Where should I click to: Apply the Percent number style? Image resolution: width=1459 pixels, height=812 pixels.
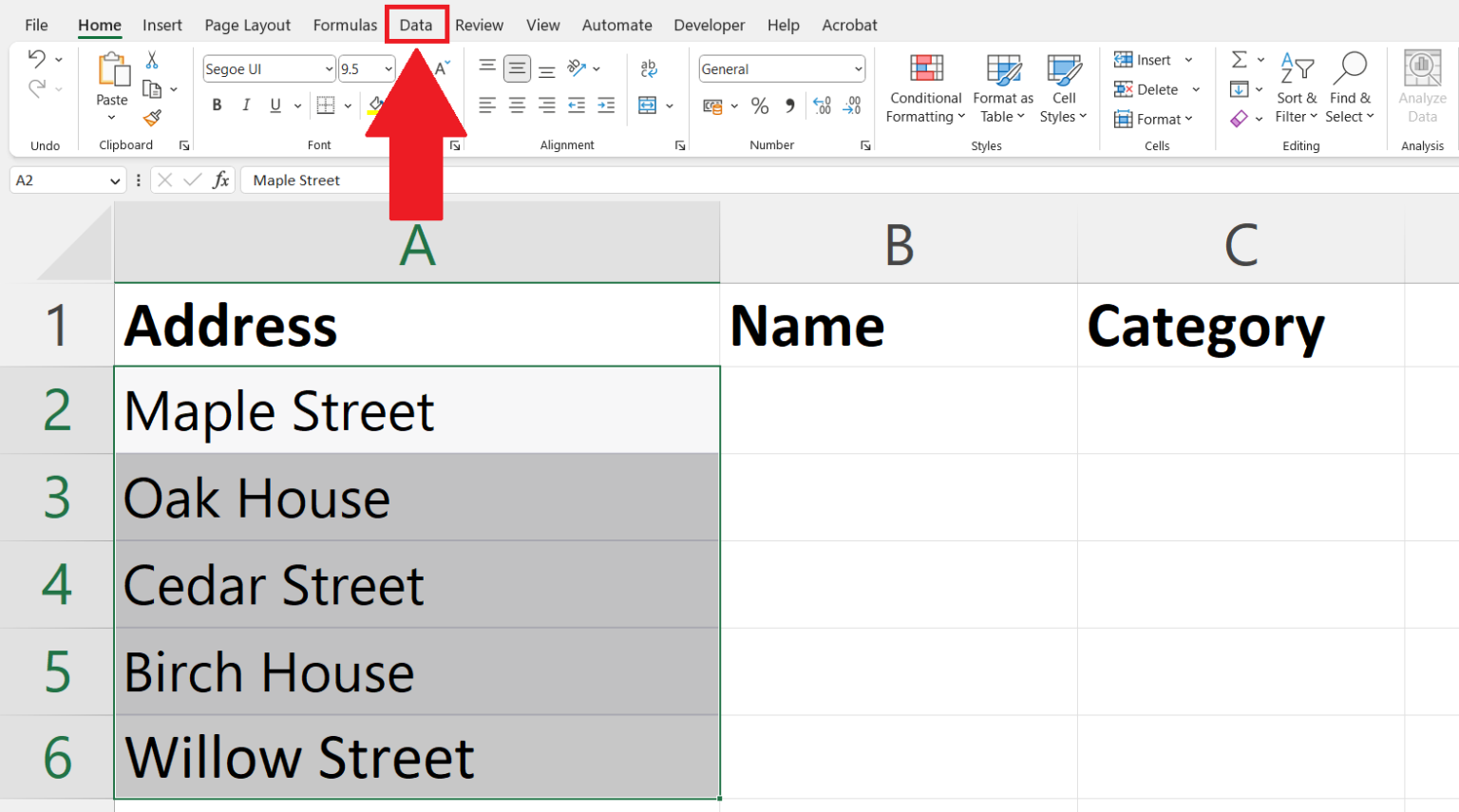(760, 105)
